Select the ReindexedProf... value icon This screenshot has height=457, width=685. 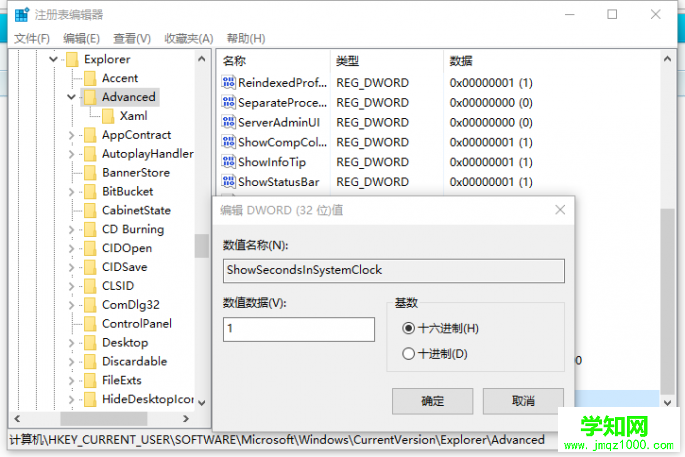pos(228,83)
